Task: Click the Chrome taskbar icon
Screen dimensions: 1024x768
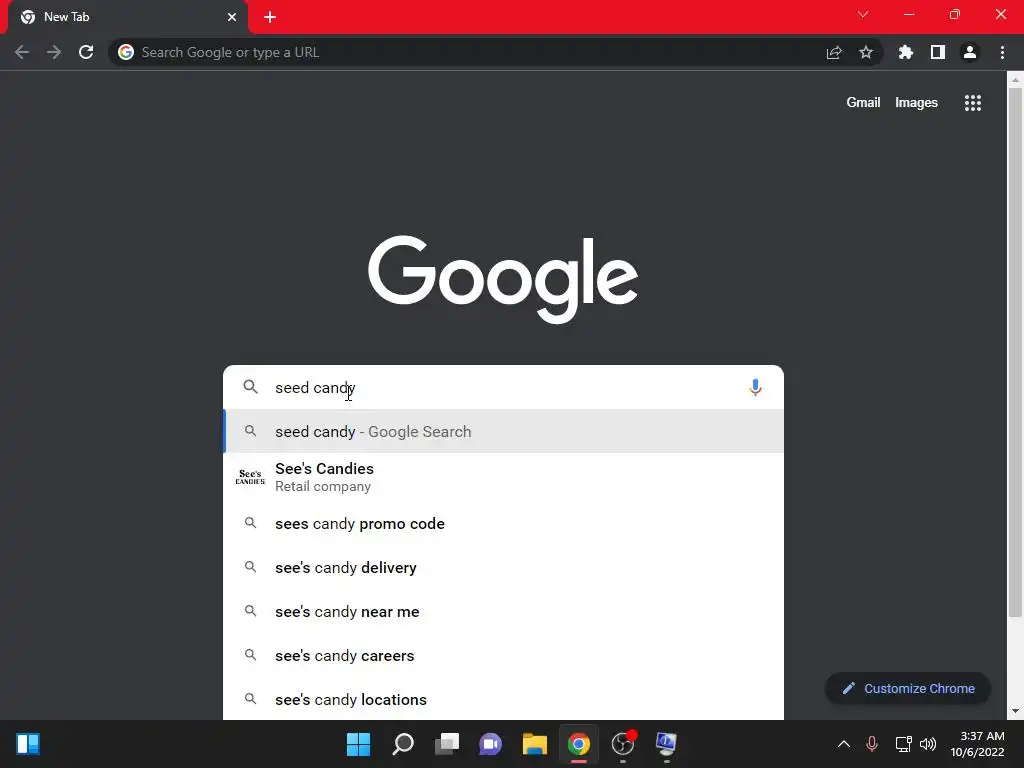Action: (579, 744)
